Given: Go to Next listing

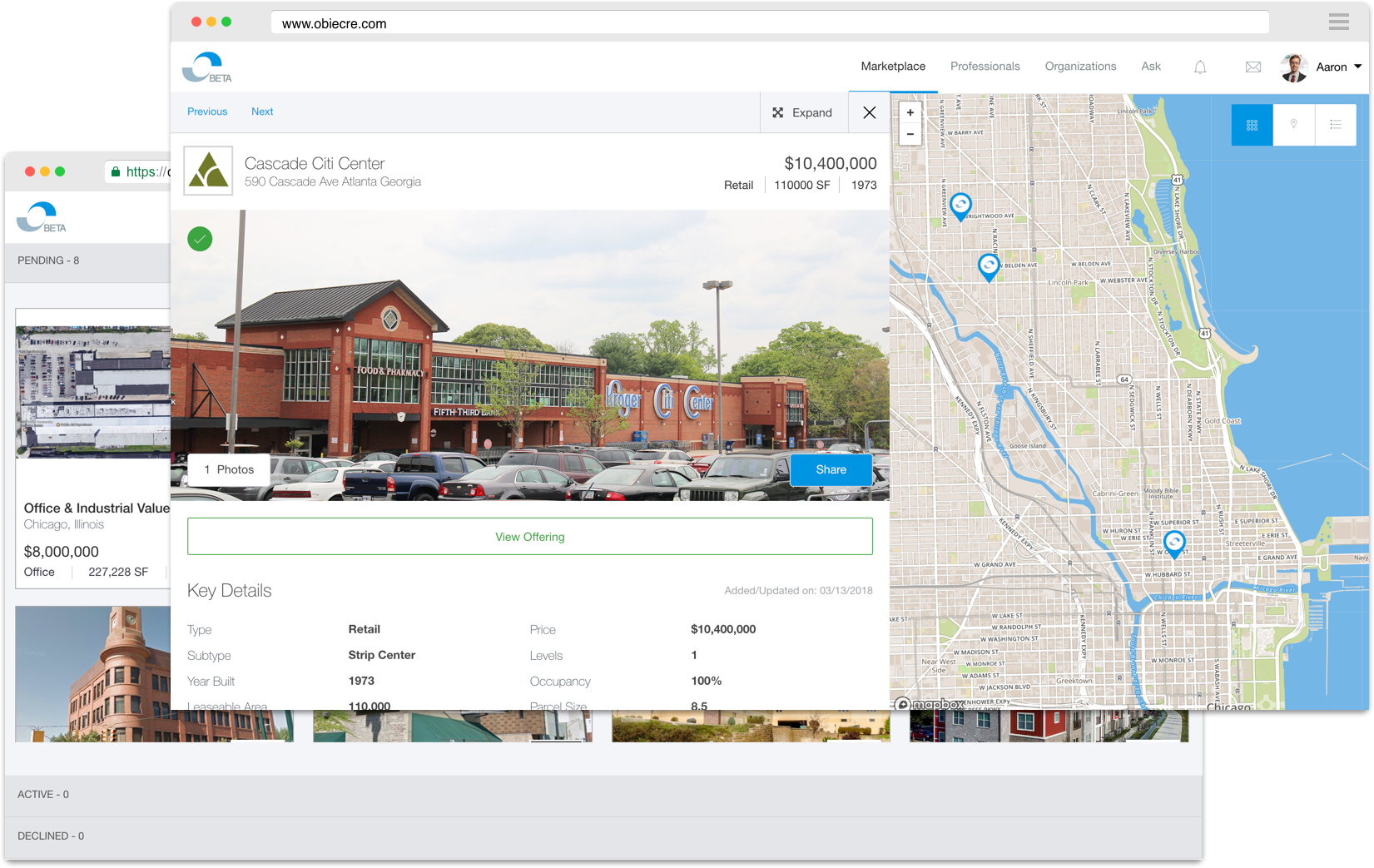Looking at the screenshot, I should pyautogui.click(x=262, y=112).
